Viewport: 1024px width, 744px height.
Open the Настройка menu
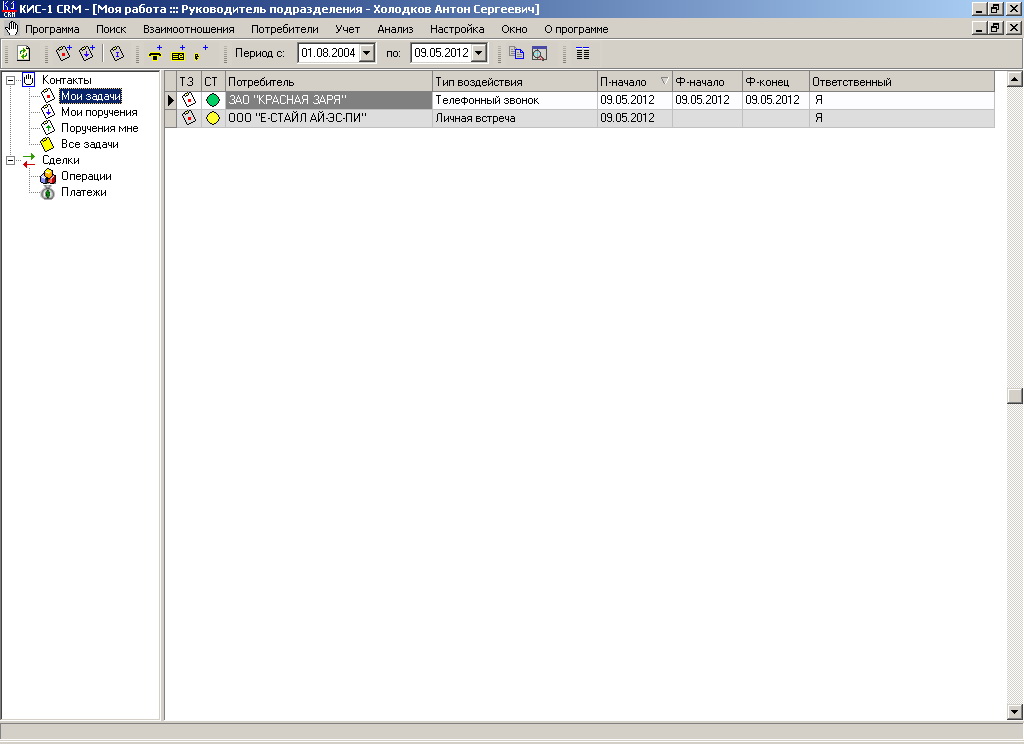[x=457, y=29]
